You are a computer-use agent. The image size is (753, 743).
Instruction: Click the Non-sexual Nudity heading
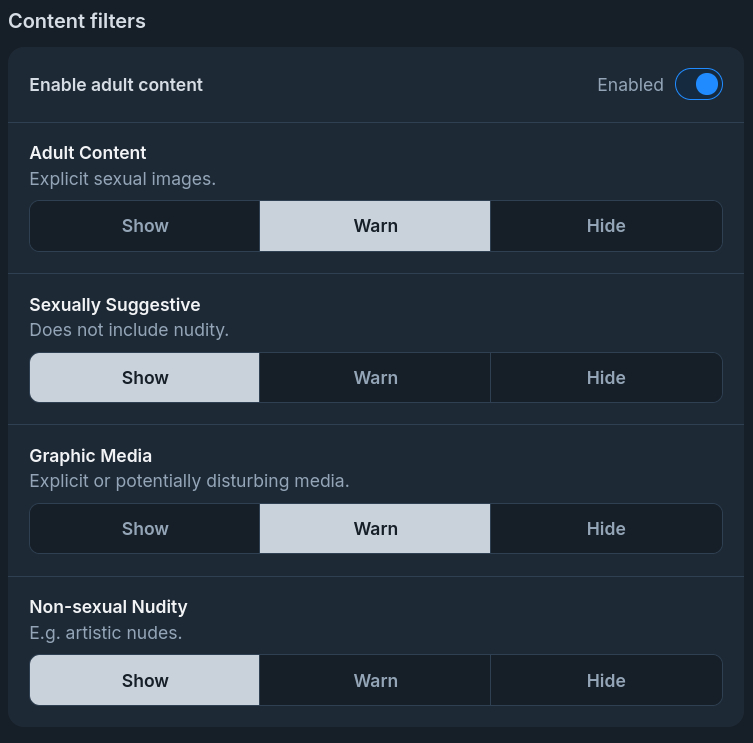(x=108, y=607)
